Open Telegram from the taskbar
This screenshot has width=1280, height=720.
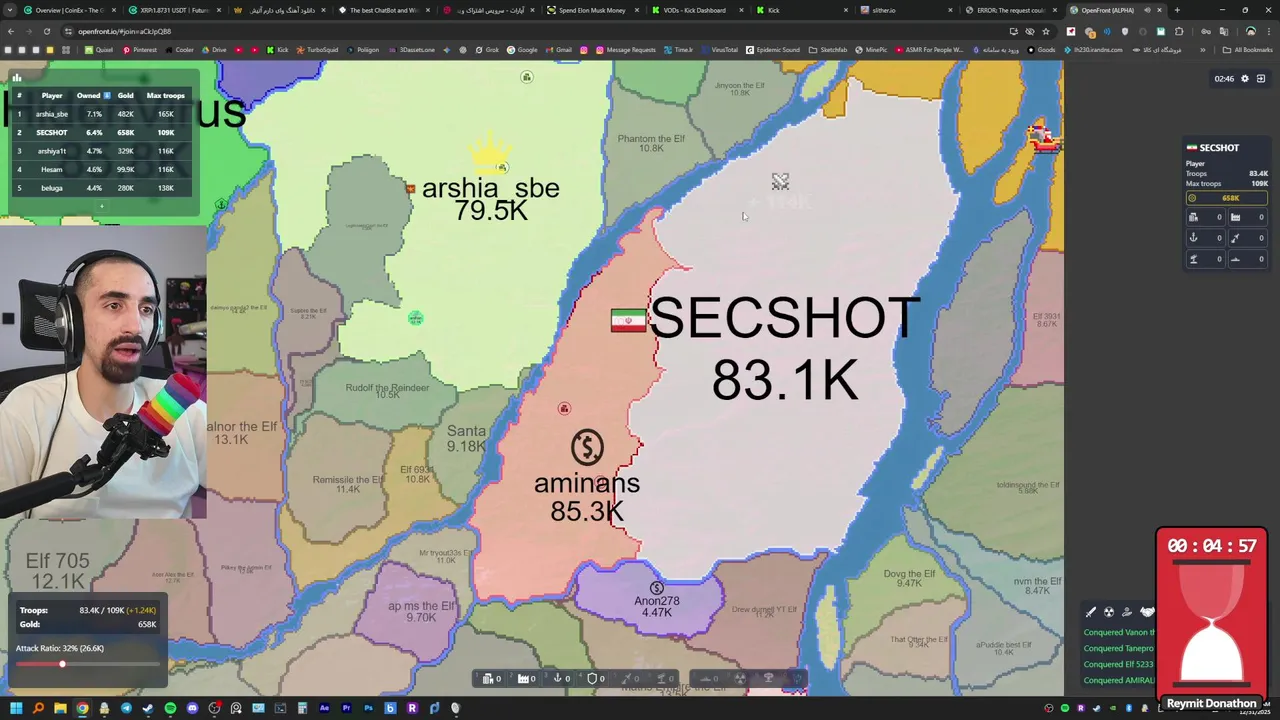click(x=126, y=708)
